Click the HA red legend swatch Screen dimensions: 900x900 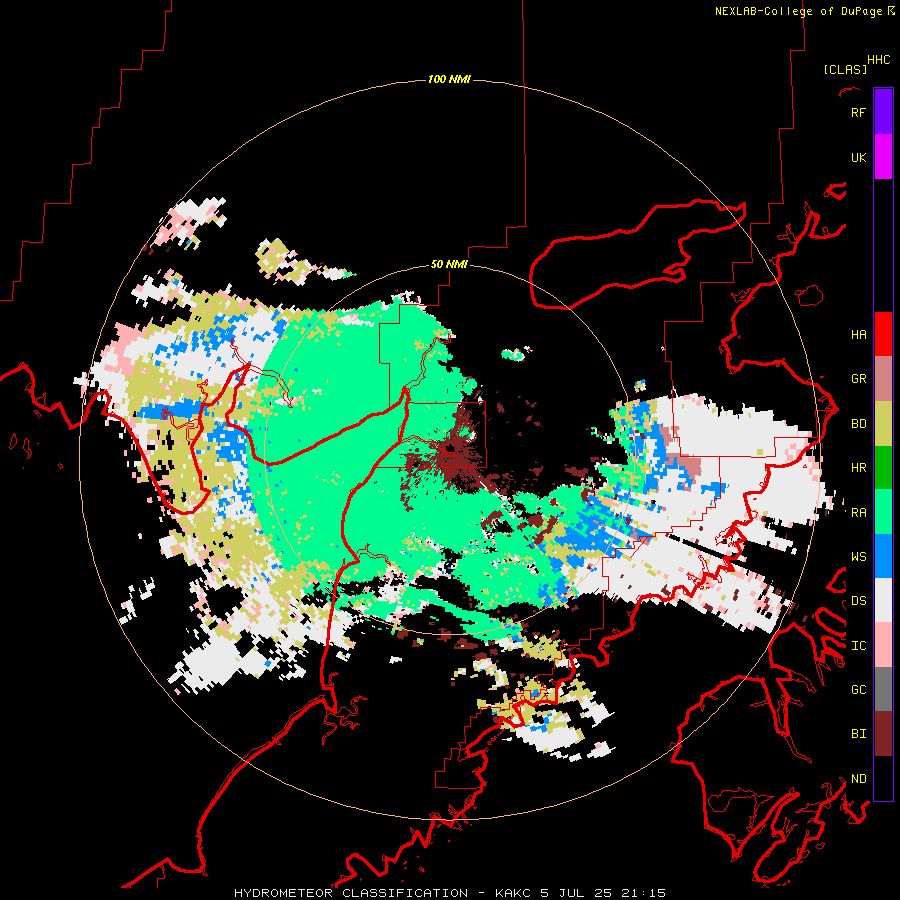coord(883,334)
